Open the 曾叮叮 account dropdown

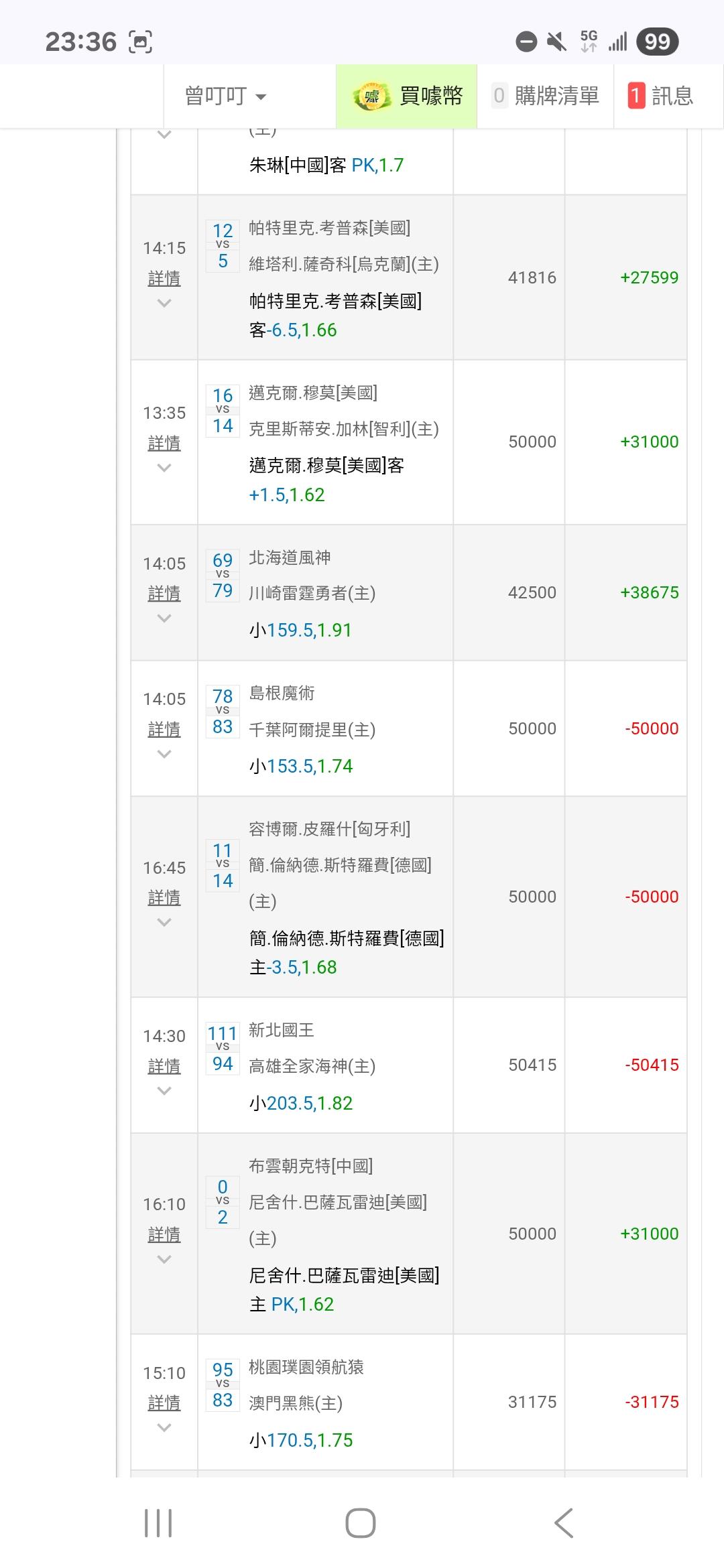(225, 96)
